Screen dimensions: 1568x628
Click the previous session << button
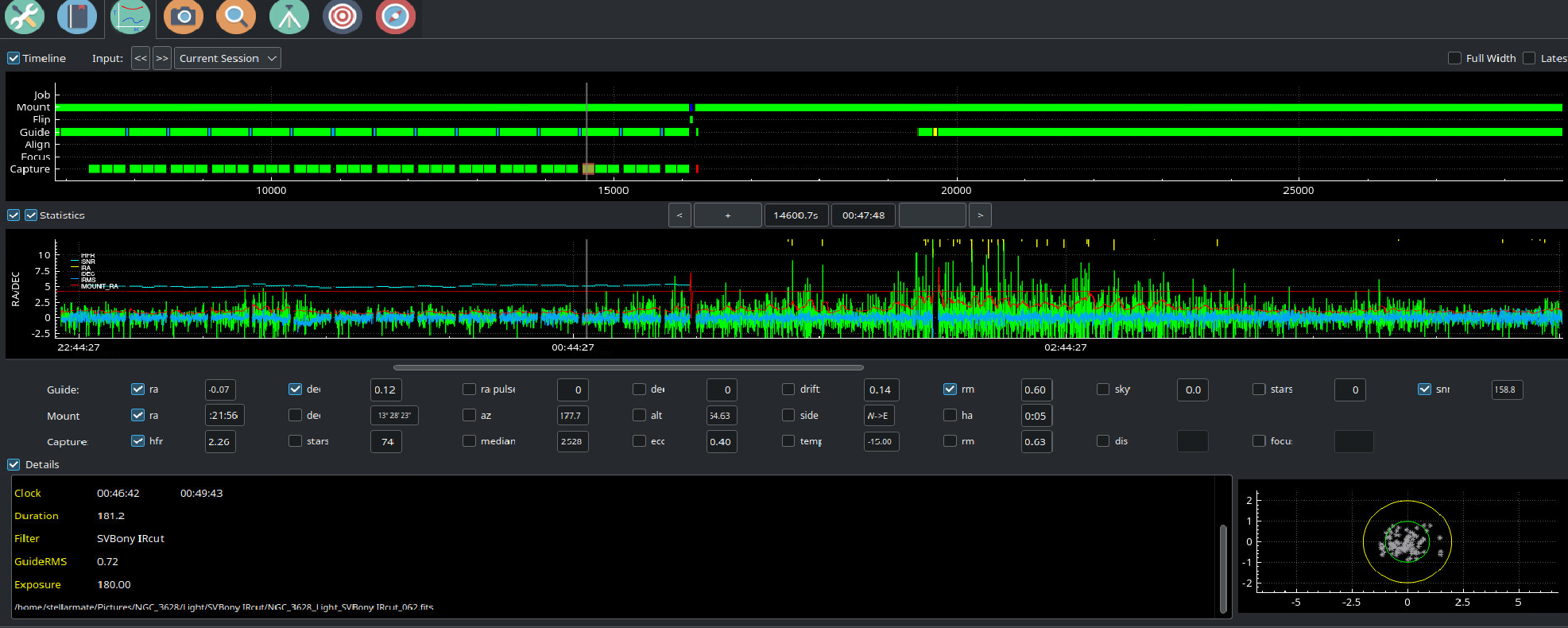pyautogui.click(x=141, y=58)
